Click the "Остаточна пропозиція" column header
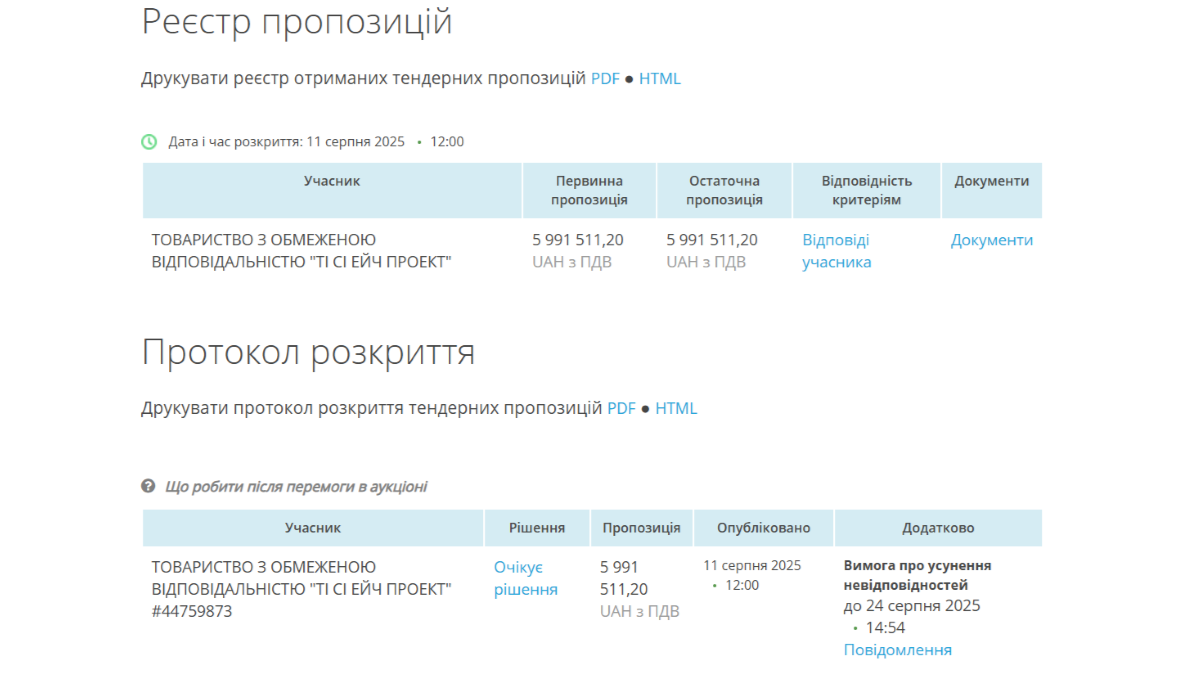The image size is (1203, 675). pos(725,190)
